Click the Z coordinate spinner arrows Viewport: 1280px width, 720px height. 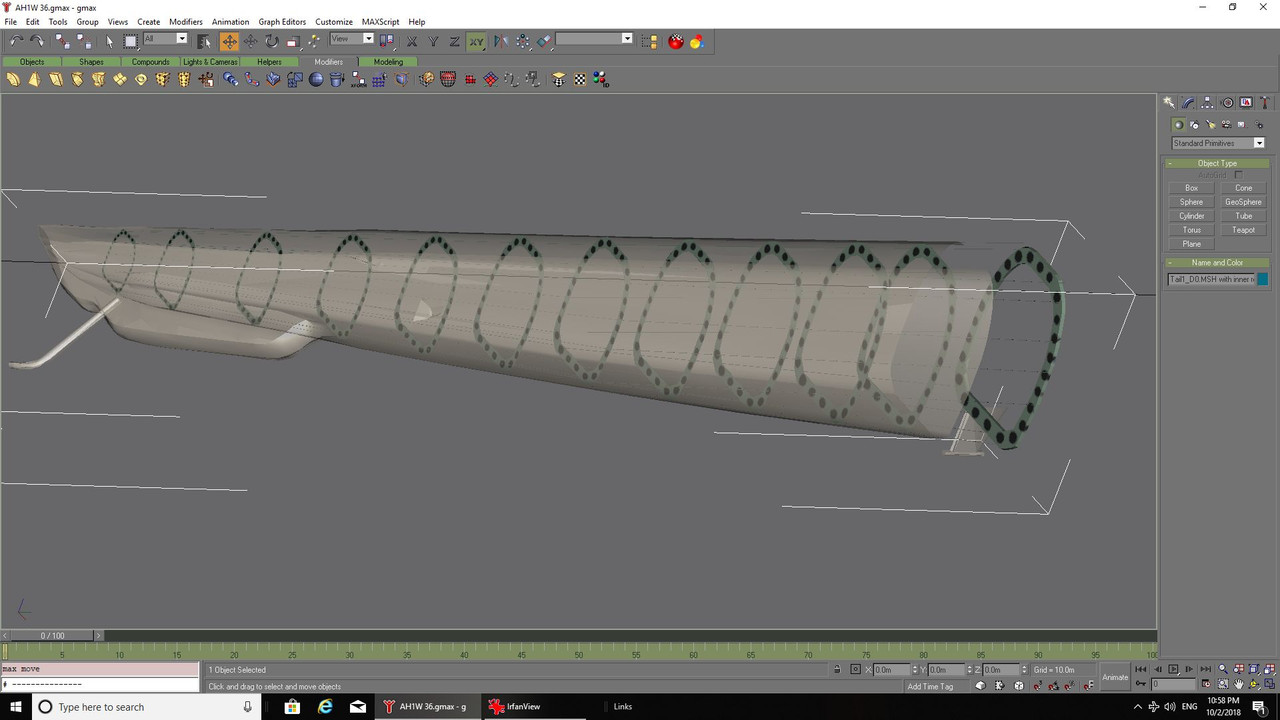[1022, 669]
